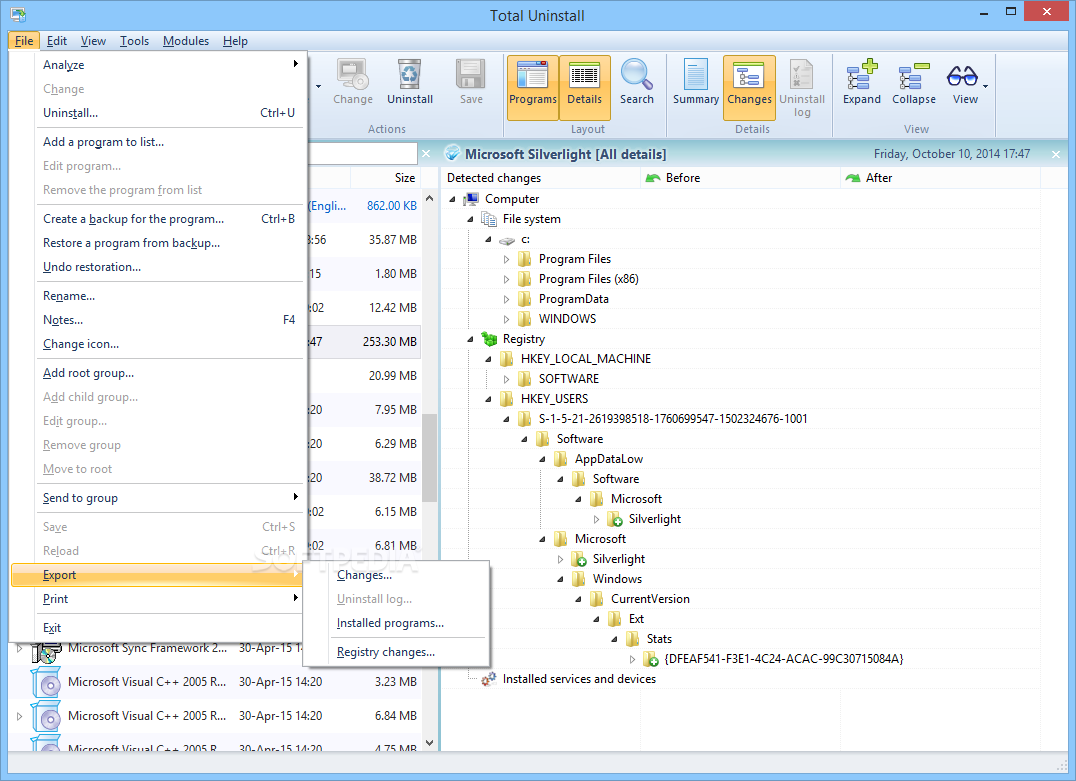1076x781 pixels.
Task: Select the CurrentVersion registry key
Action: [650, 598]
